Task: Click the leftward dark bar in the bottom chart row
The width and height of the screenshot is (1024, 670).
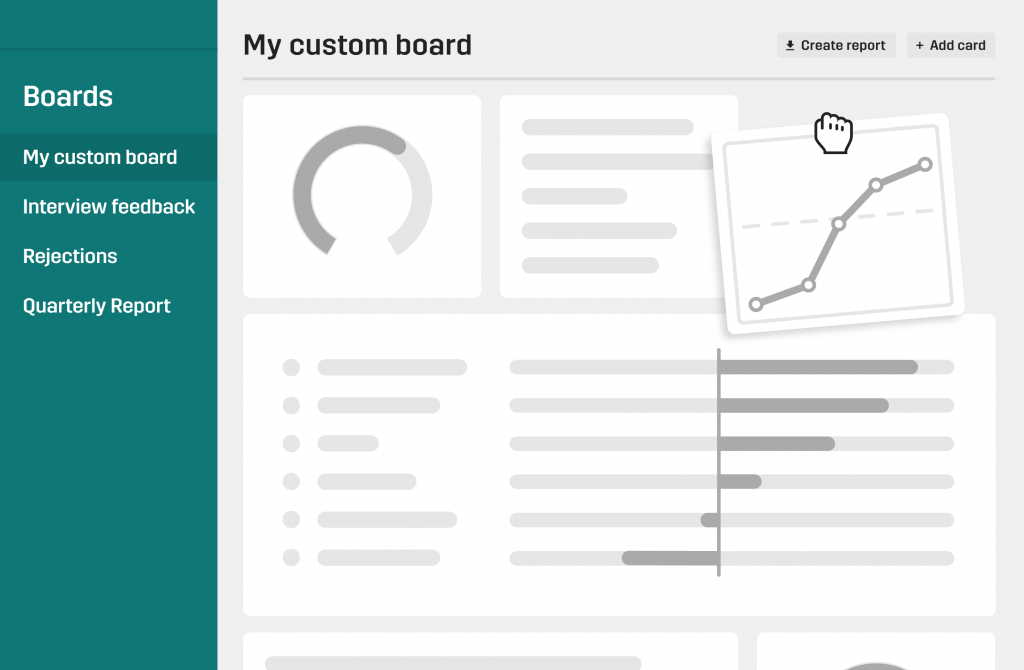Action: point(670,557)
